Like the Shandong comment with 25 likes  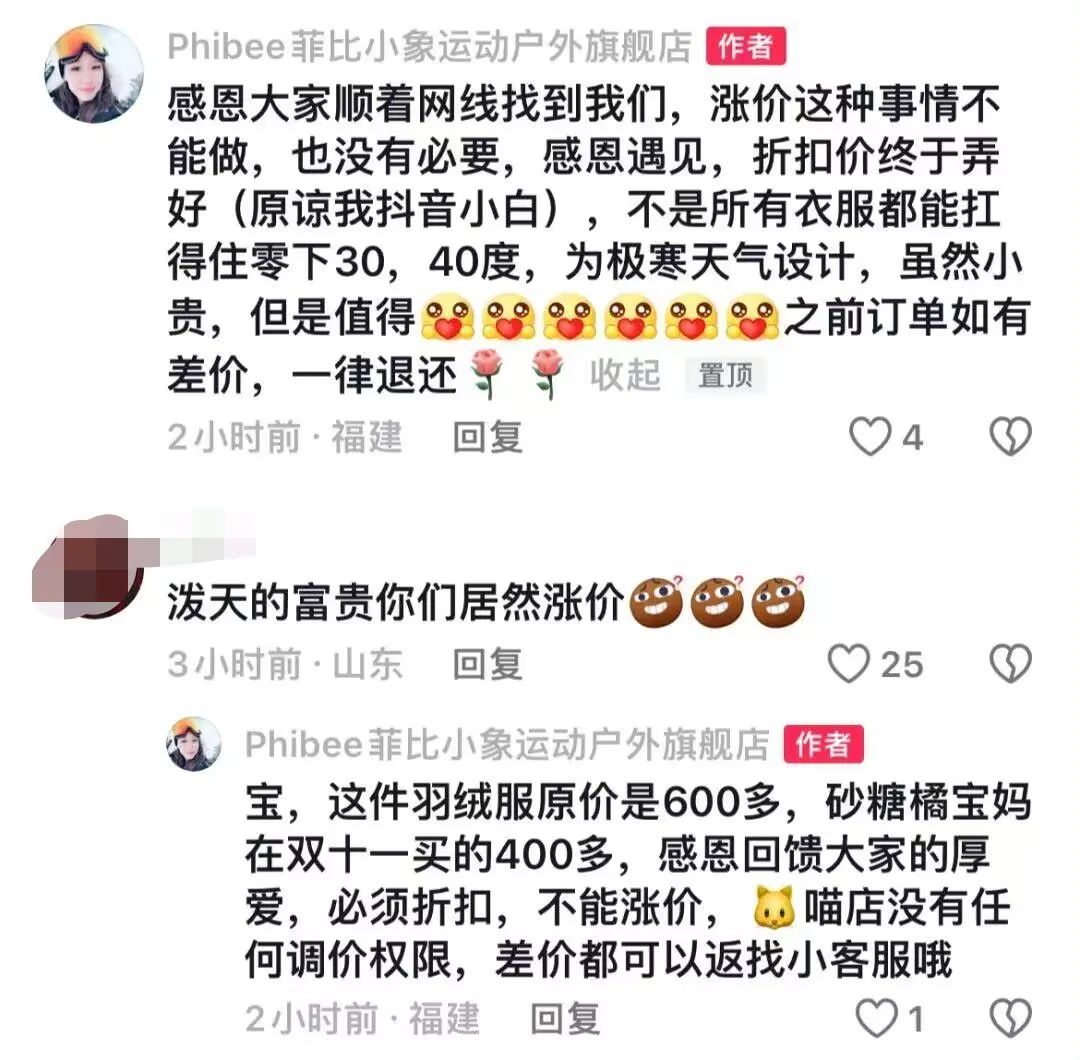[849, 664]
